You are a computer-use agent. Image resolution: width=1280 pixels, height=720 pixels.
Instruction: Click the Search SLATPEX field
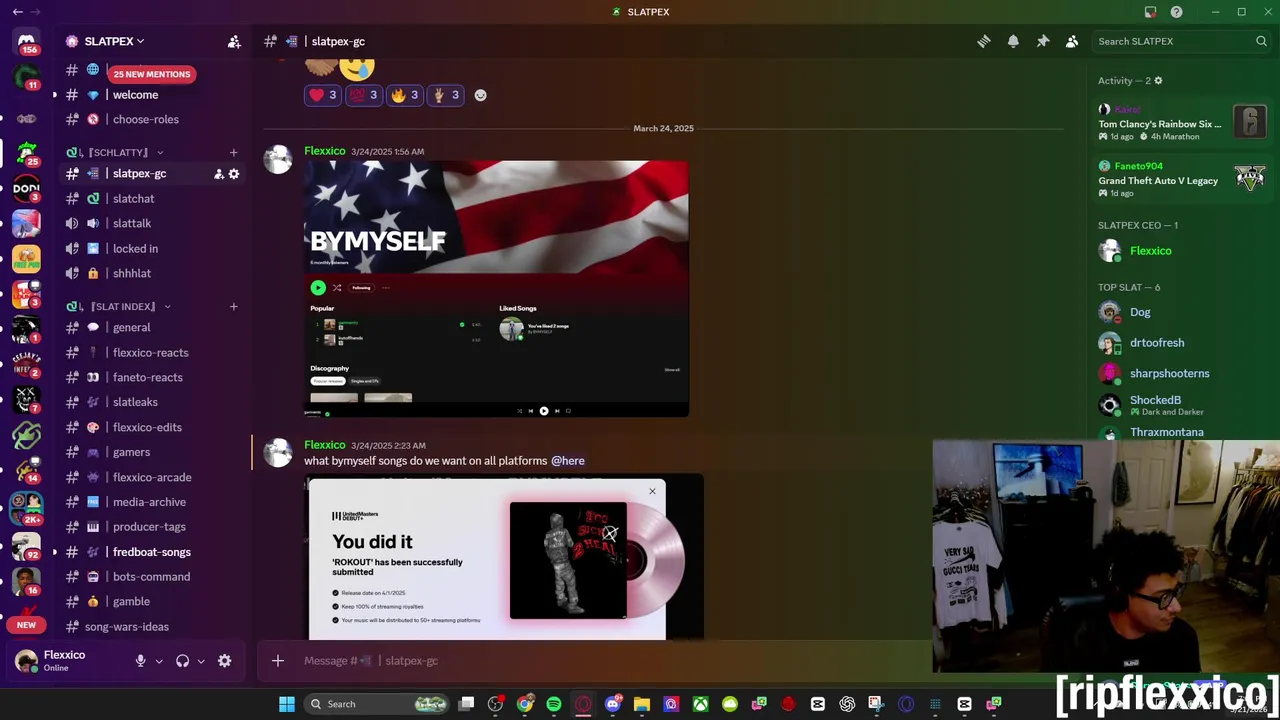click(x=1181, y=41)
